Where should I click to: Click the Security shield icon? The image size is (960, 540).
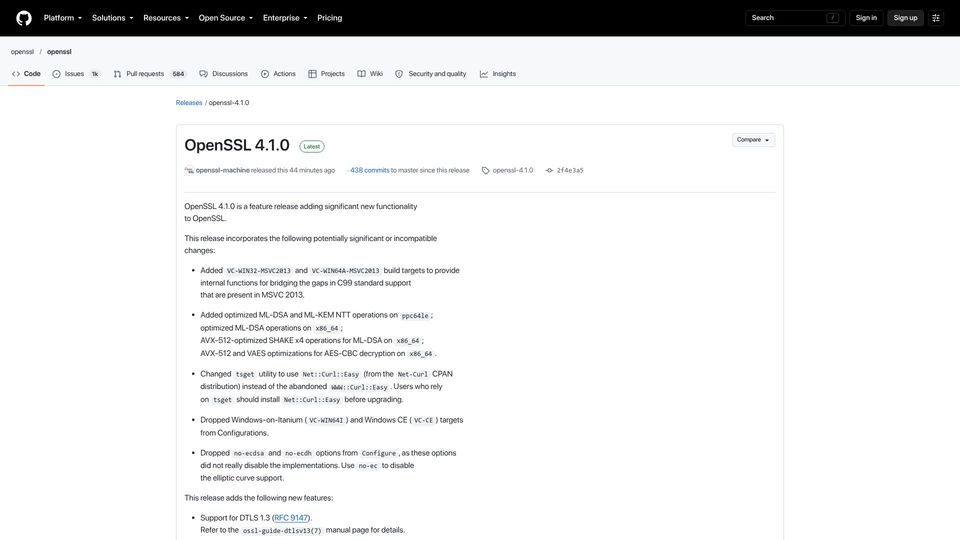pos(399,74)
